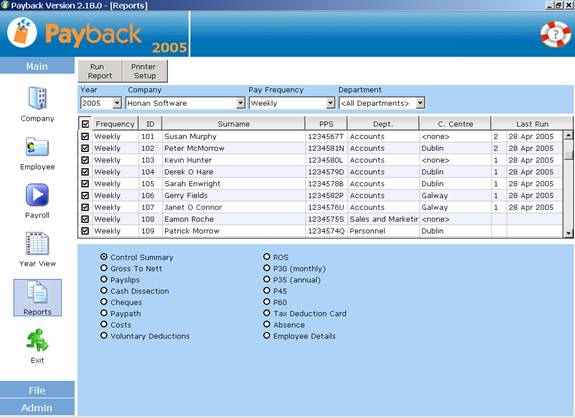Sort by the PPS column header

326,124
